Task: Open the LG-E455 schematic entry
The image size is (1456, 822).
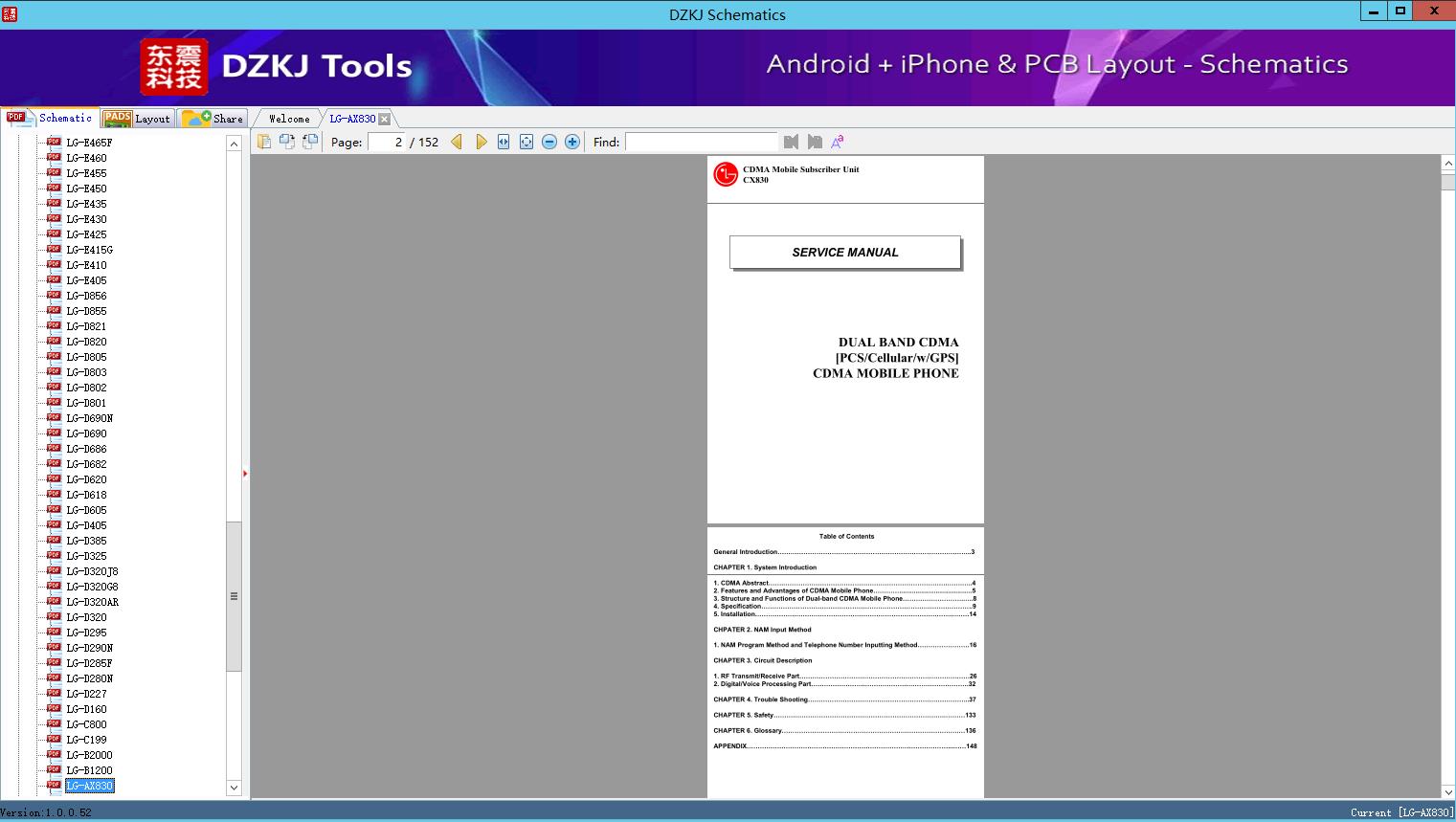Action: pos(86,173)
